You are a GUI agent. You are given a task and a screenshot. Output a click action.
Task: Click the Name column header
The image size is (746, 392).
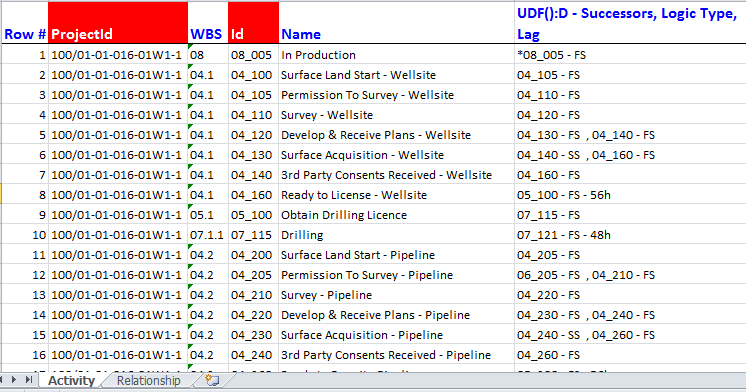[x=396, y=22]
